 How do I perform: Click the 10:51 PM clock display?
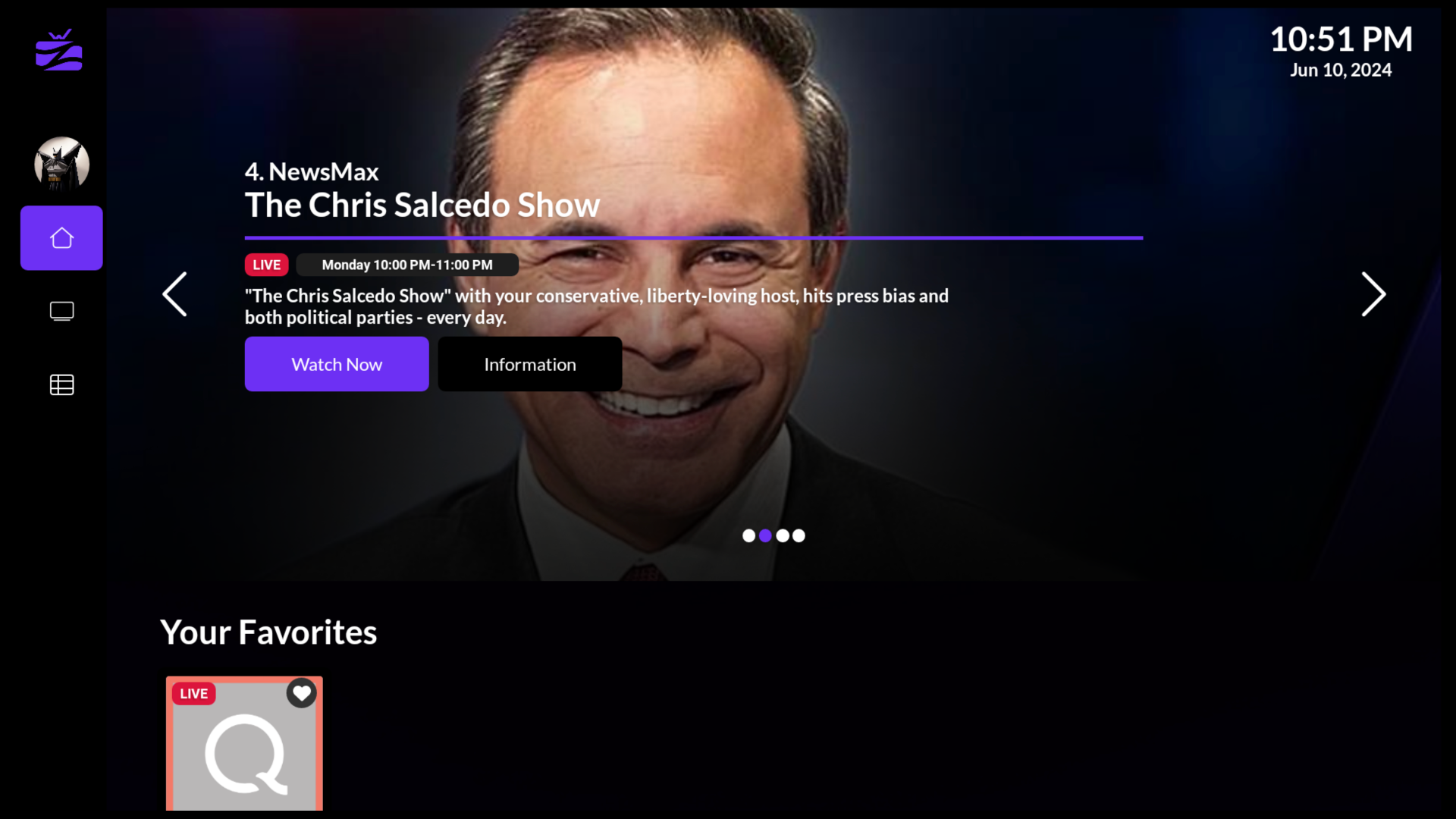click(x=1341, y=39)
